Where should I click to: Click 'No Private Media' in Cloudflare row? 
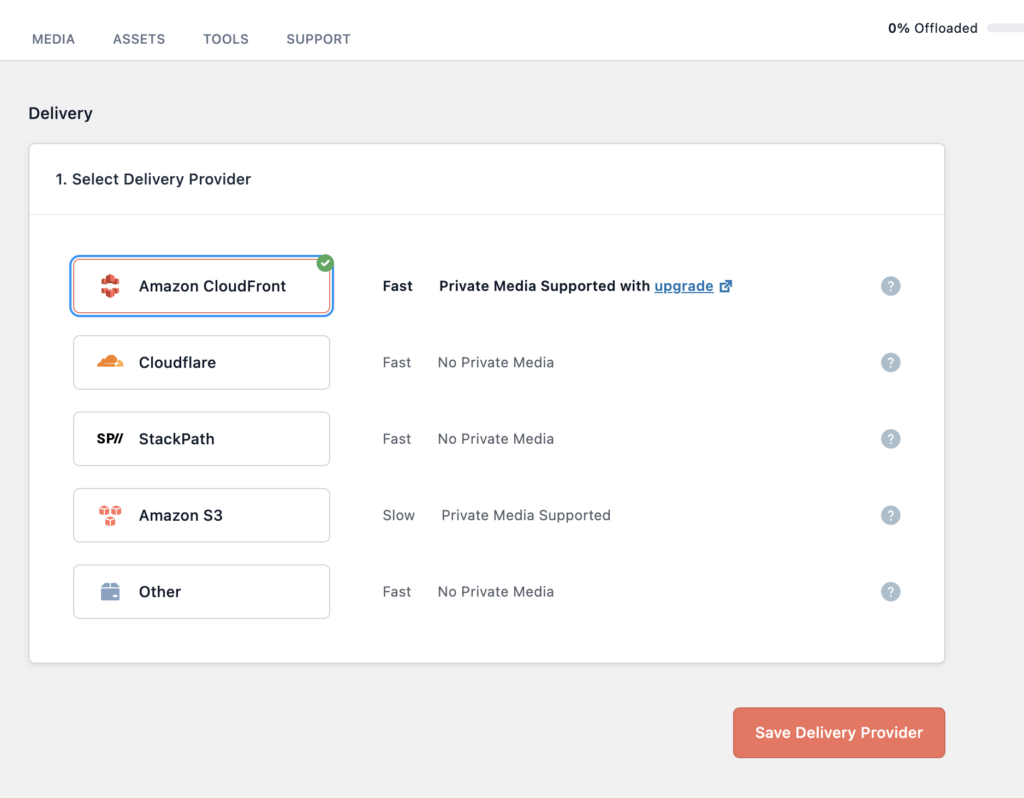pos(496,362)
